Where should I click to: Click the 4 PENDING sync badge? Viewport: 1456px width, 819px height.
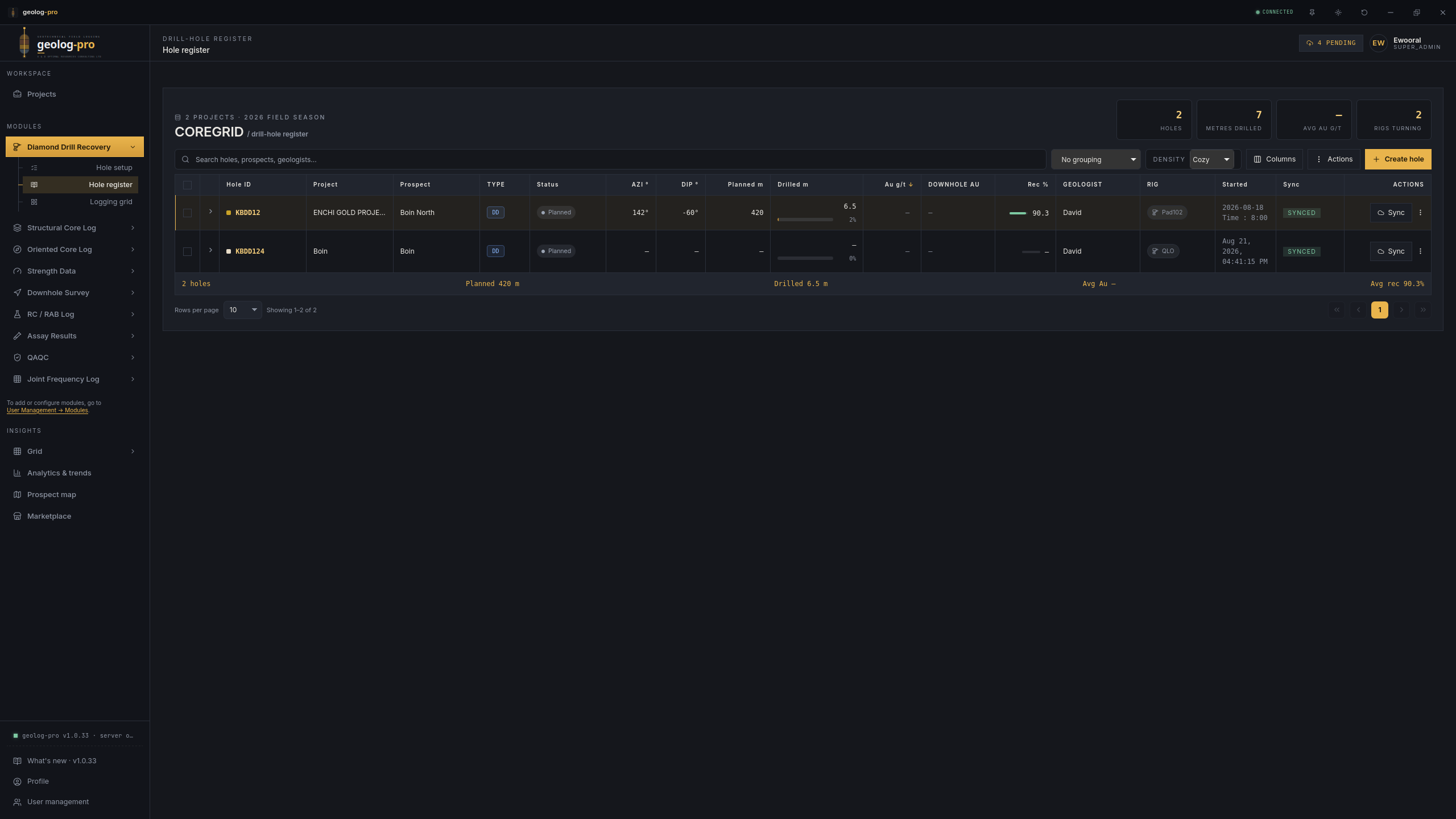[1331, 43]
